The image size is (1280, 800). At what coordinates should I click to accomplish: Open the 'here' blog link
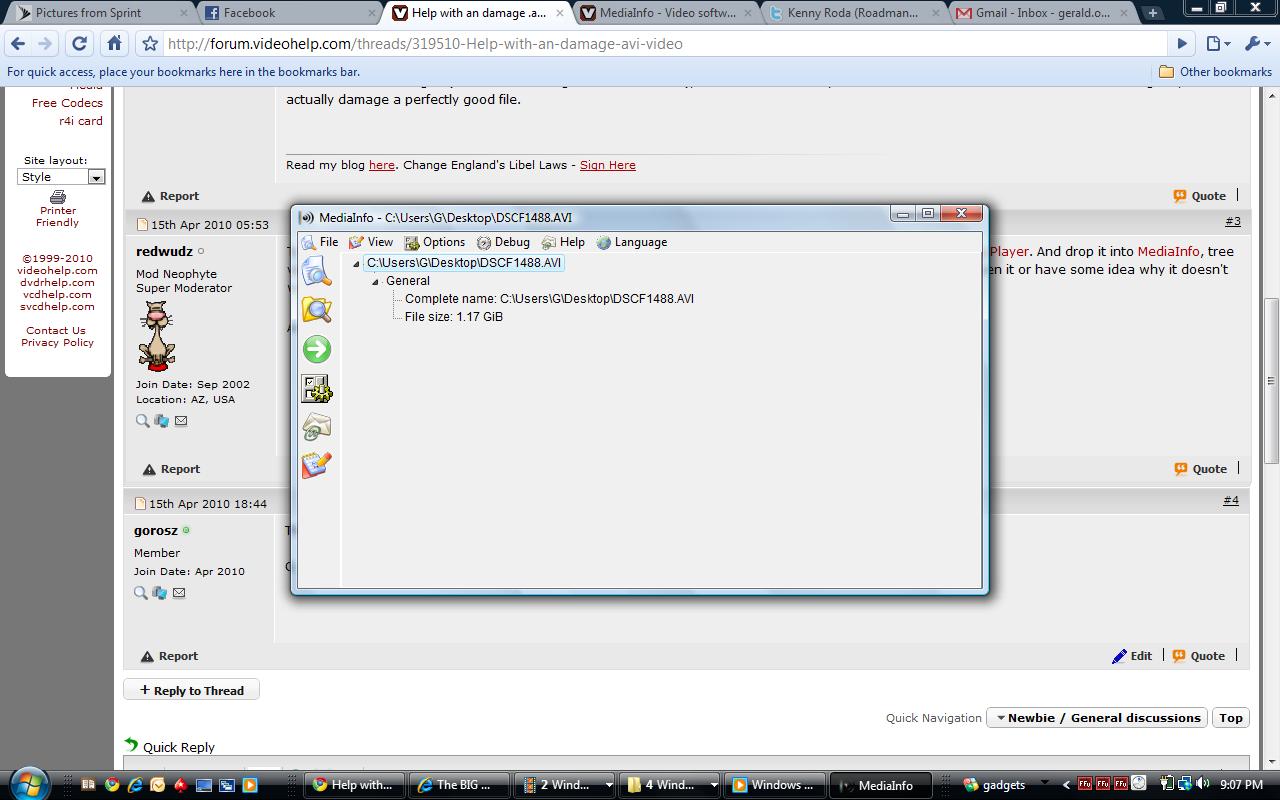pyautogui.click(x=381, y=165)
